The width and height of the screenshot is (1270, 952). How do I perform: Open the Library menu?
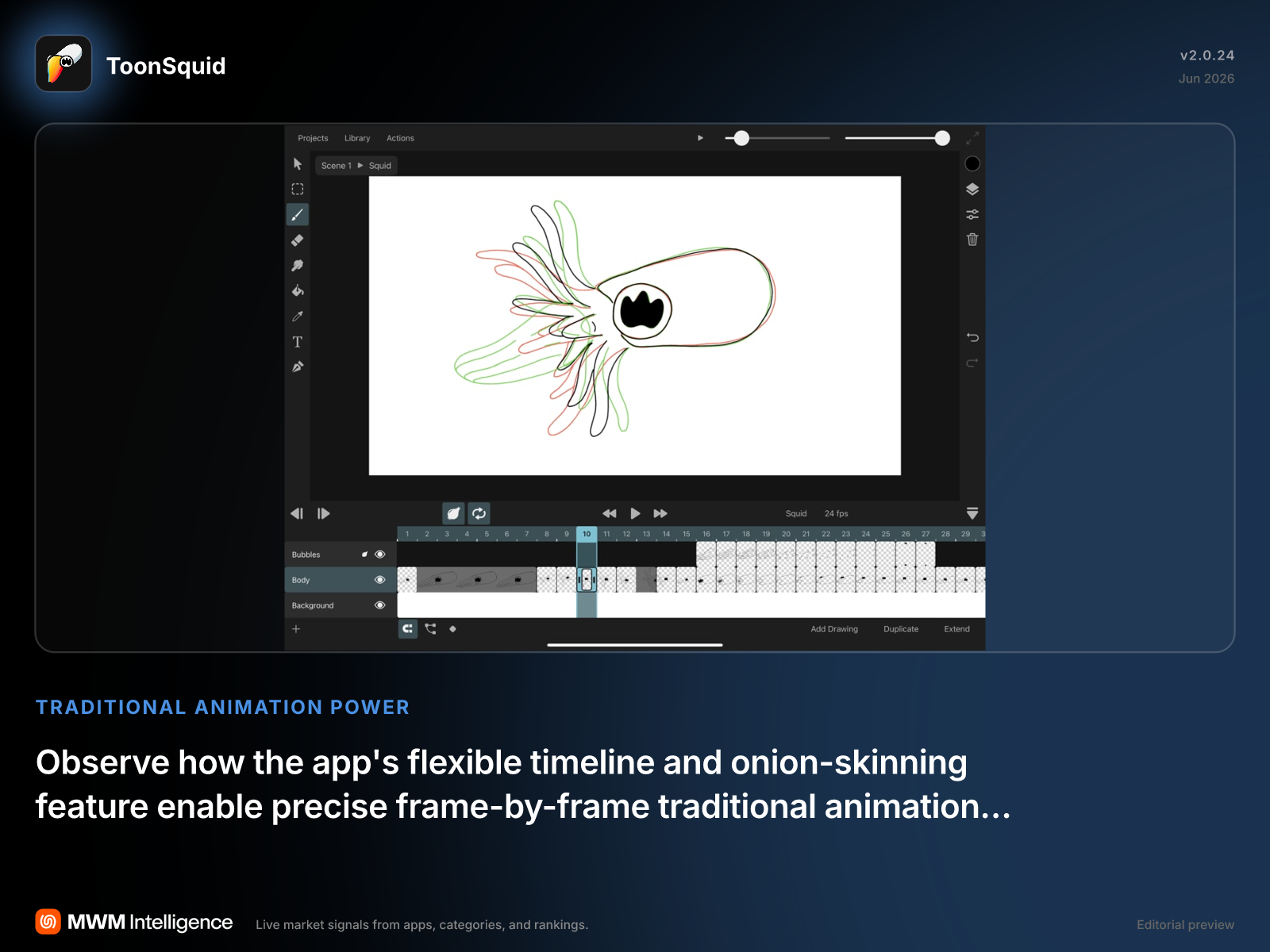click(357, 138)
